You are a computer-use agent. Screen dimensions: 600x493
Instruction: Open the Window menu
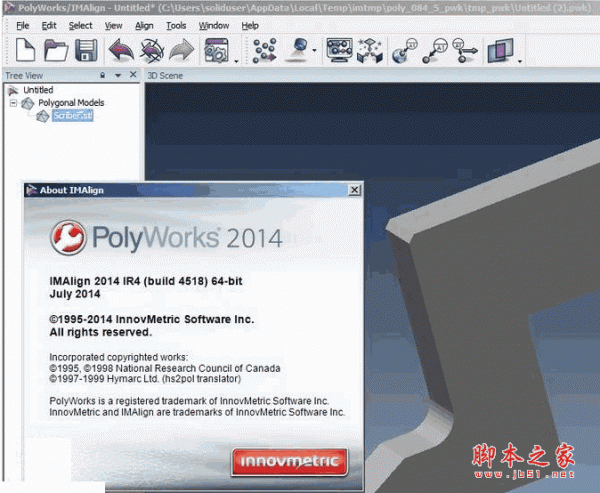click(214, 26)
